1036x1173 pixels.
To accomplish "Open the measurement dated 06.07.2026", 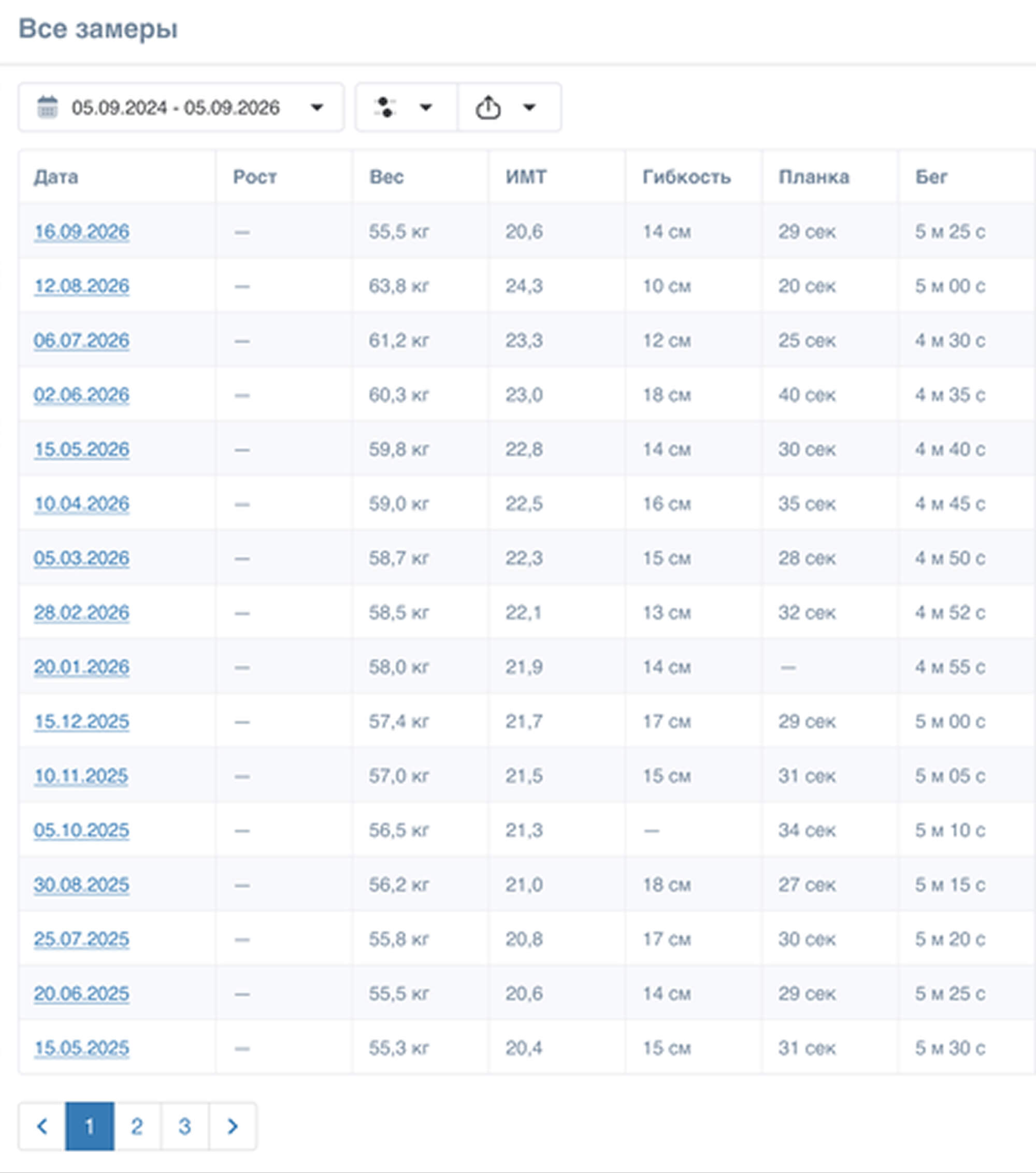I will click(x=81, y=340).
